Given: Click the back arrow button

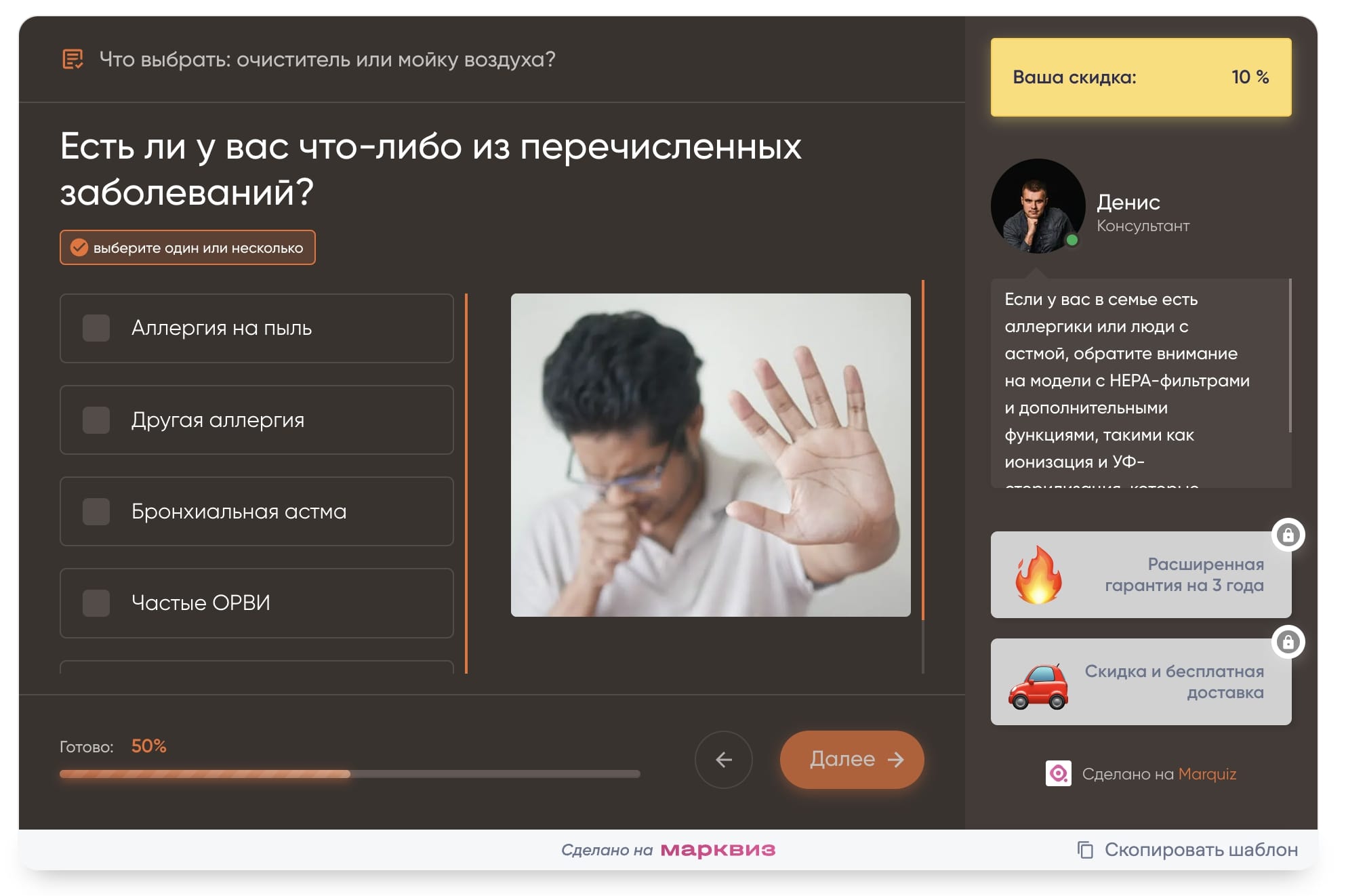Looking at the screenshot, I should click(724, 760).
